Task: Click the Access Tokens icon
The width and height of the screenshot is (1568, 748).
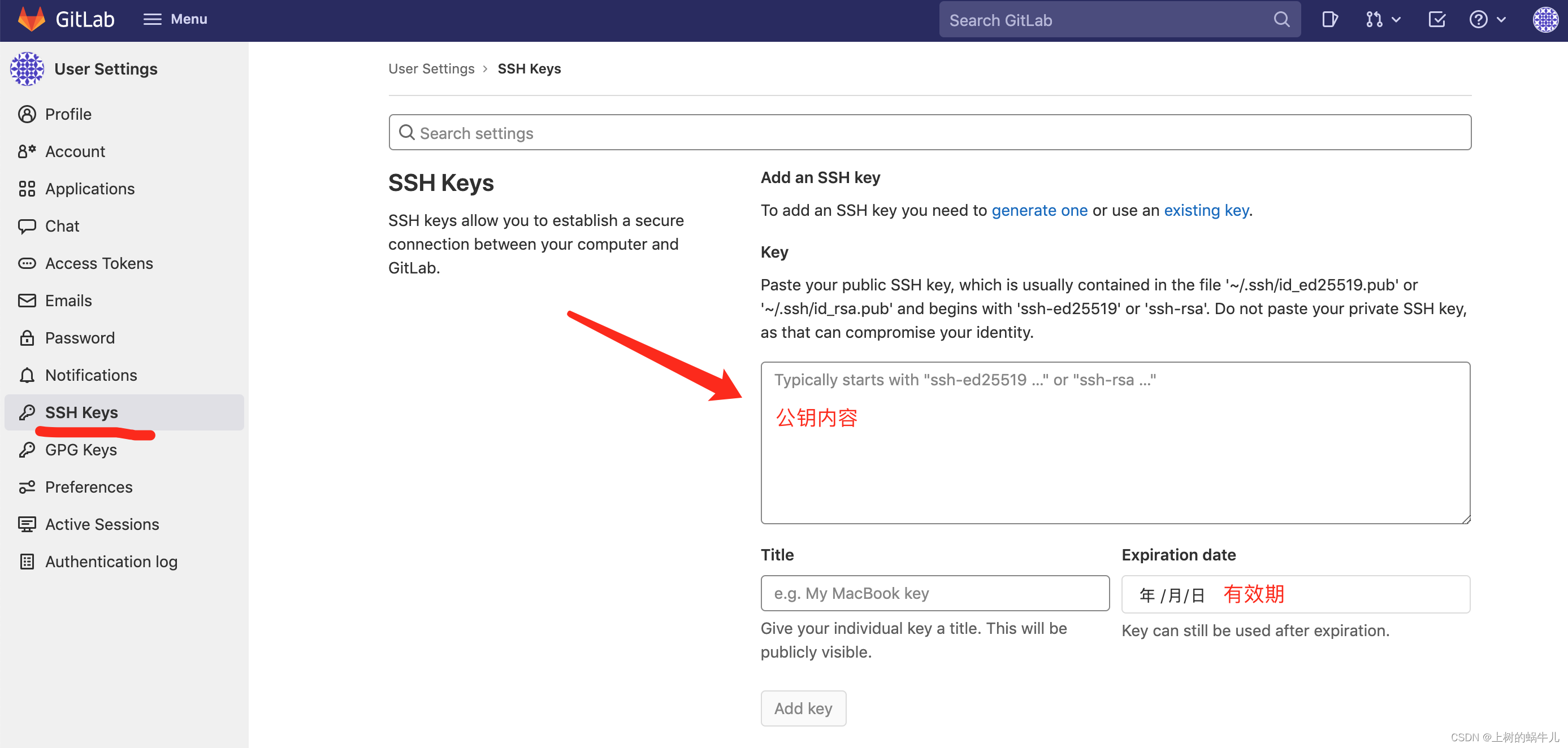Action: tap(27, 263)
